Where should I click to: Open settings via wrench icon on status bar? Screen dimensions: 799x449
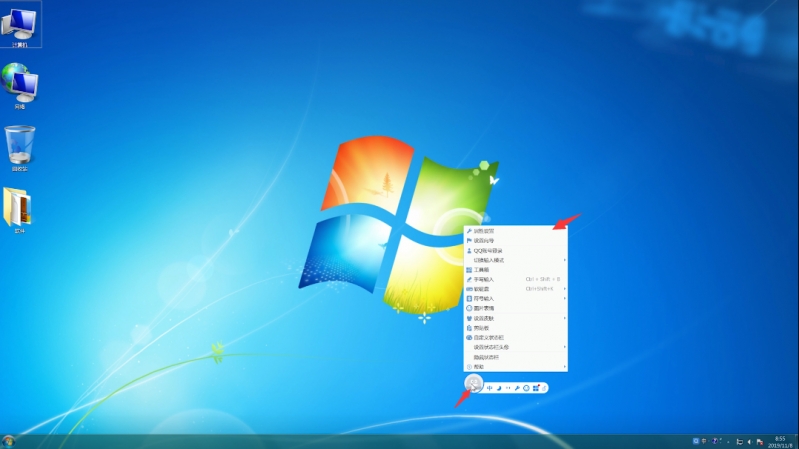click(517, 388)
